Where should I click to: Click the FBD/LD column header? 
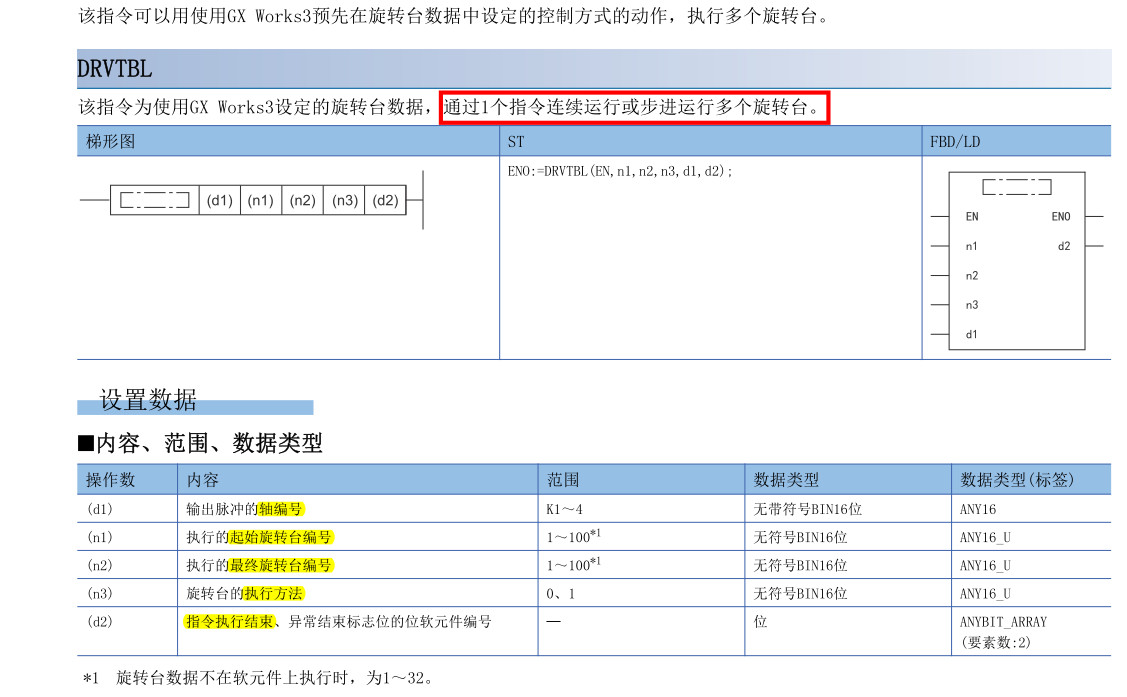[x=955, y=142]
